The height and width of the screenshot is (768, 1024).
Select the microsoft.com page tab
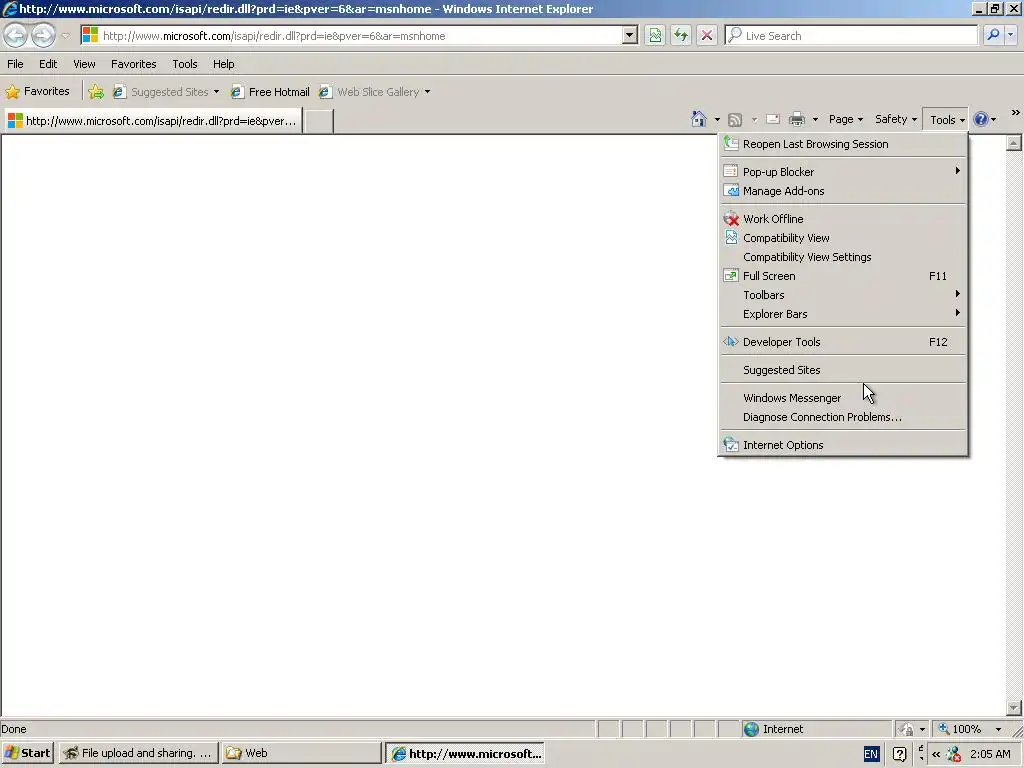point(153,121)
